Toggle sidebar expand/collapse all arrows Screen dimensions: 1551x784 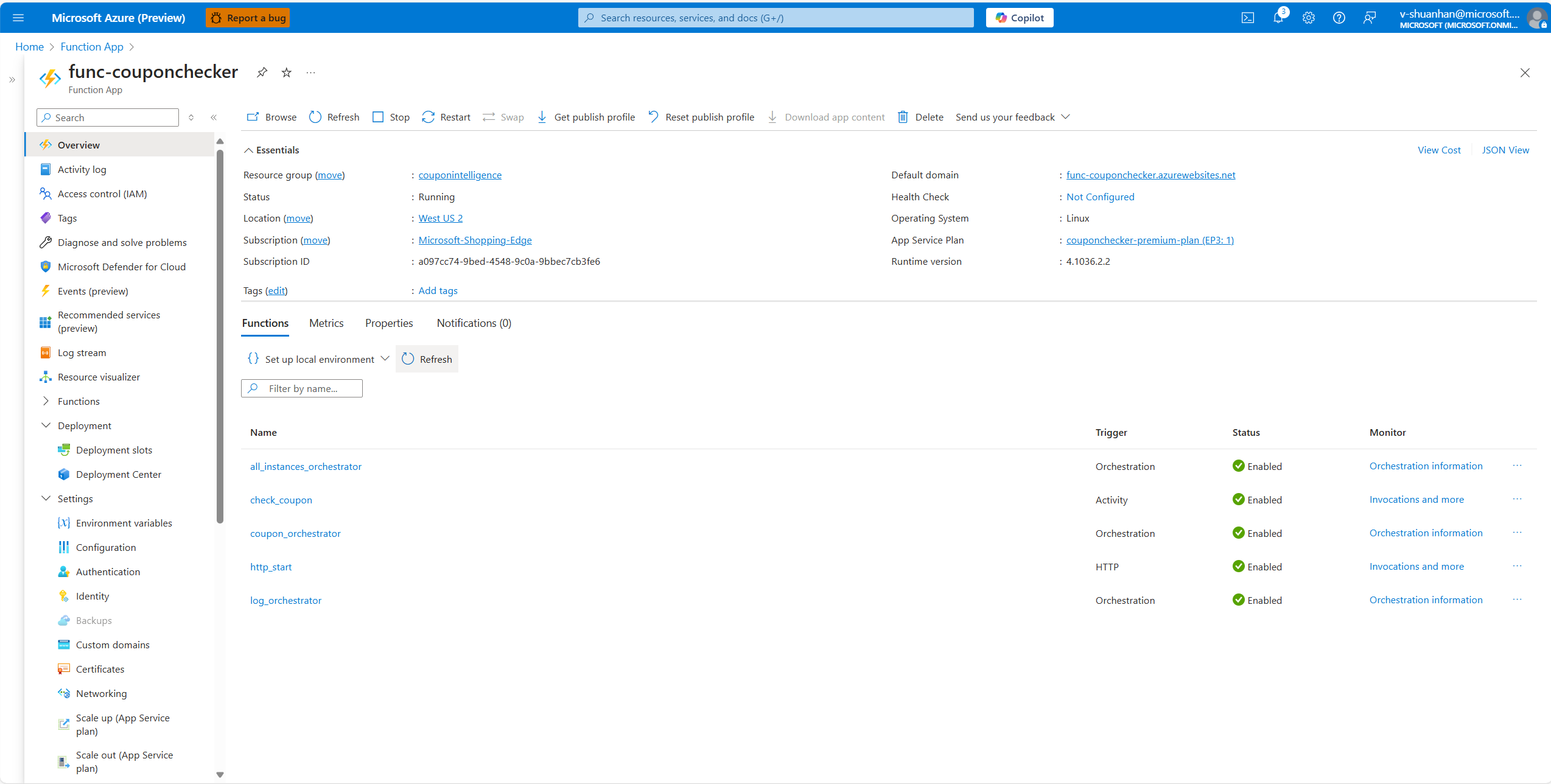point(191,117)
